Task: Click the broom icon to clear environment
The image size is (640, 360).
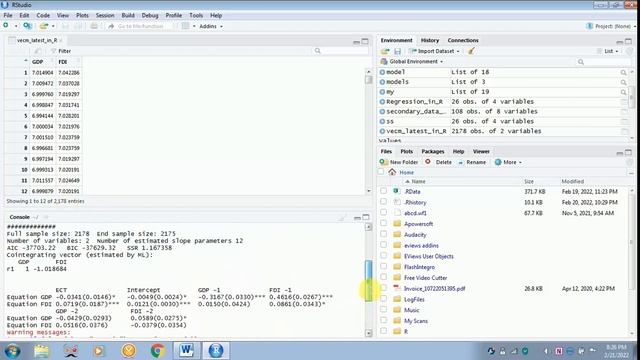Action: (471, 51)
